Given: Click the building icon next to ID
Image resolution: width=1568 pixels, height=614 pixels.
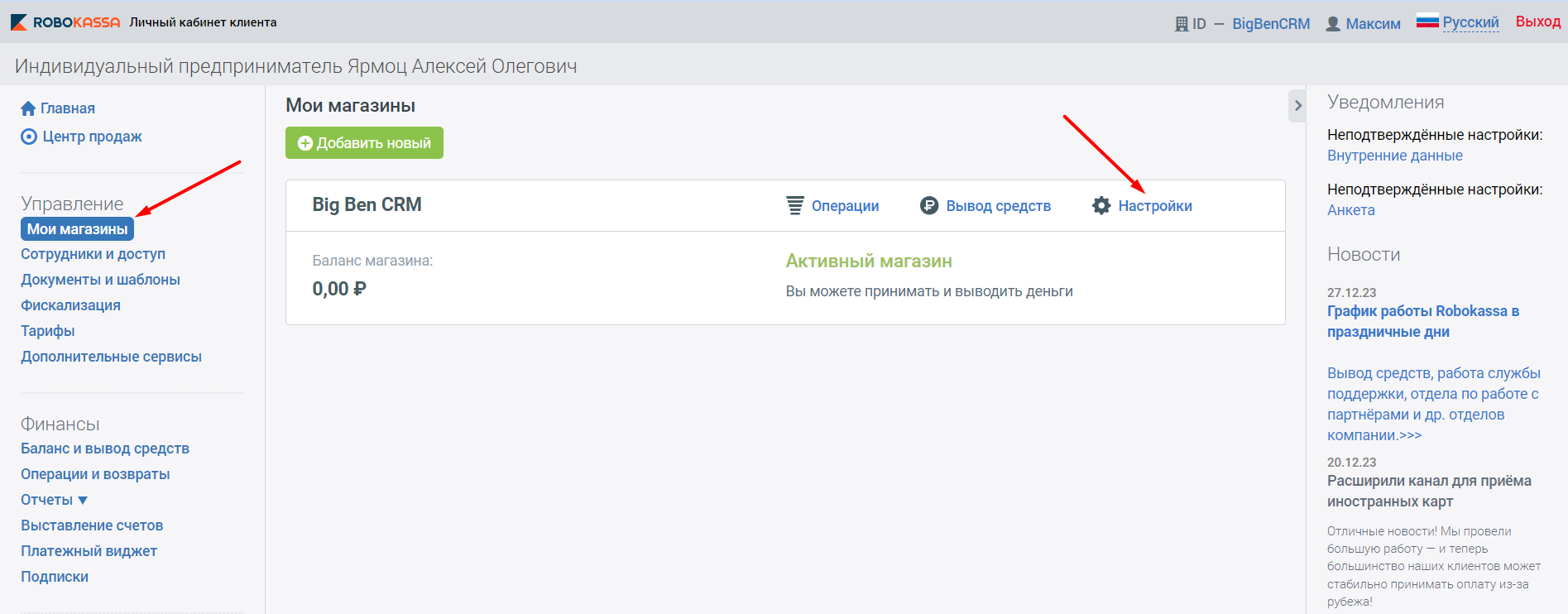Looking at the screenshot, I should tap(1182, 24).
